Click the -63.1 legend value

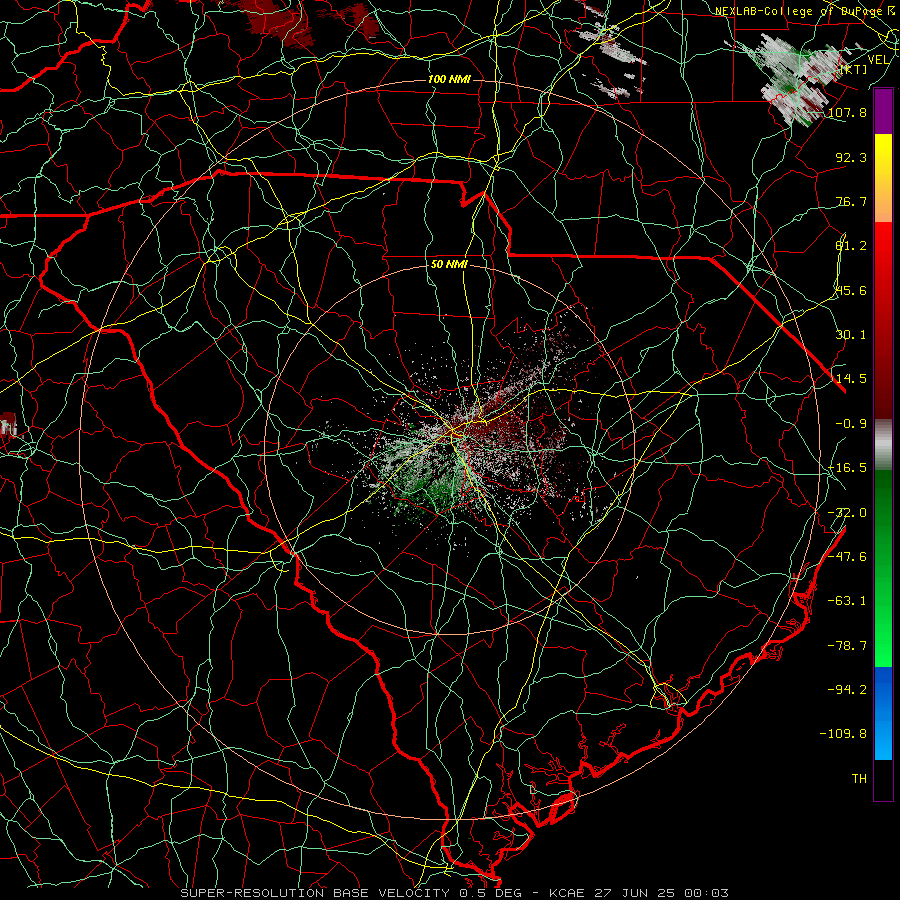[847, 601]
